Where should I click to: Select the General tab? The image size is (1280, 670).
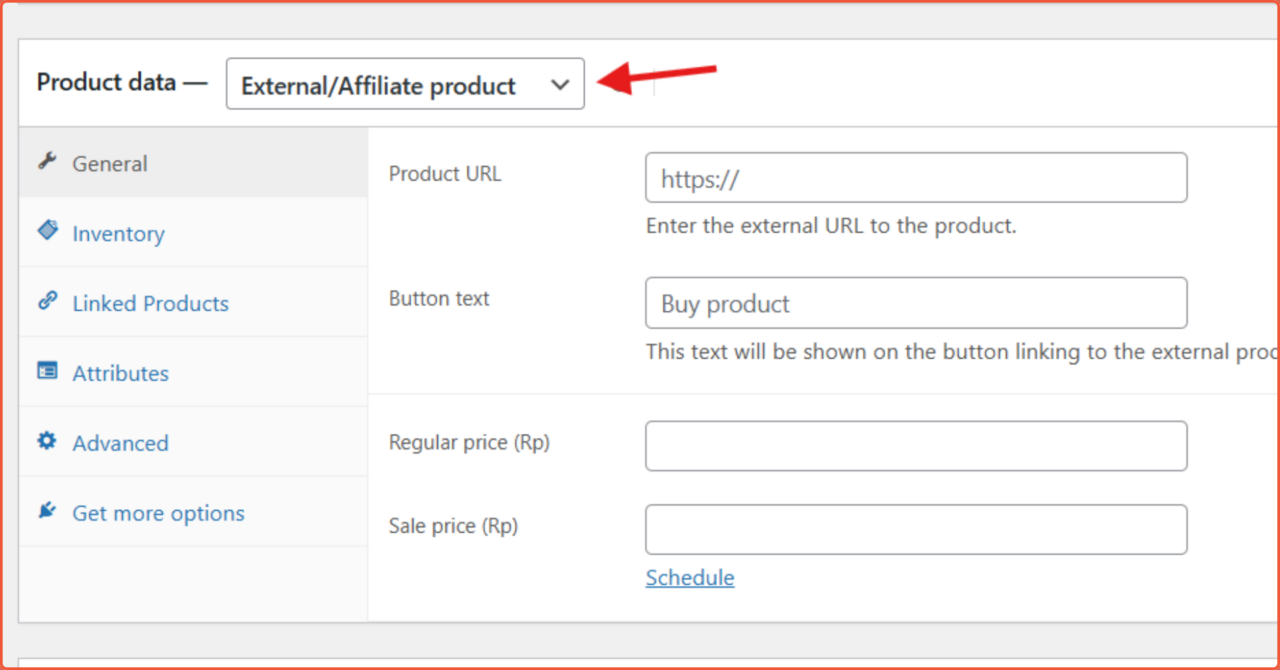[x=109, y=163]
